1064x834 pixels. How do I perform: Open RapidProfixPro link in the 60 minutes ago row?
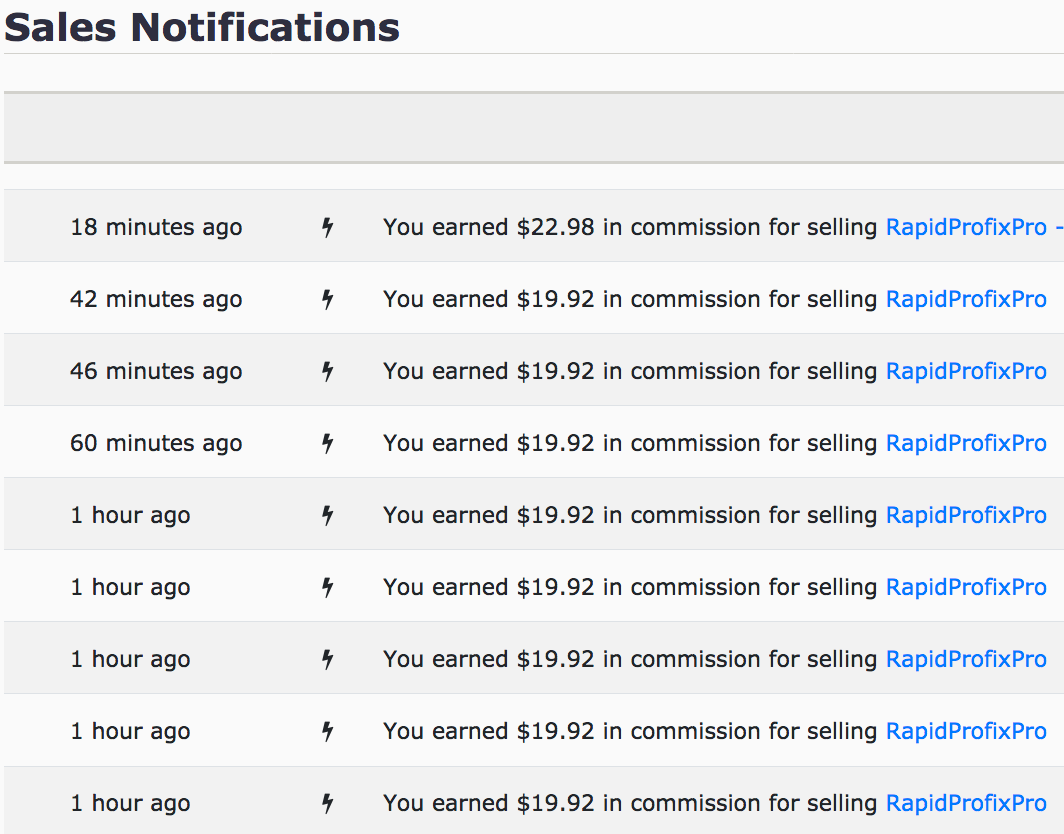coord(966,443)
